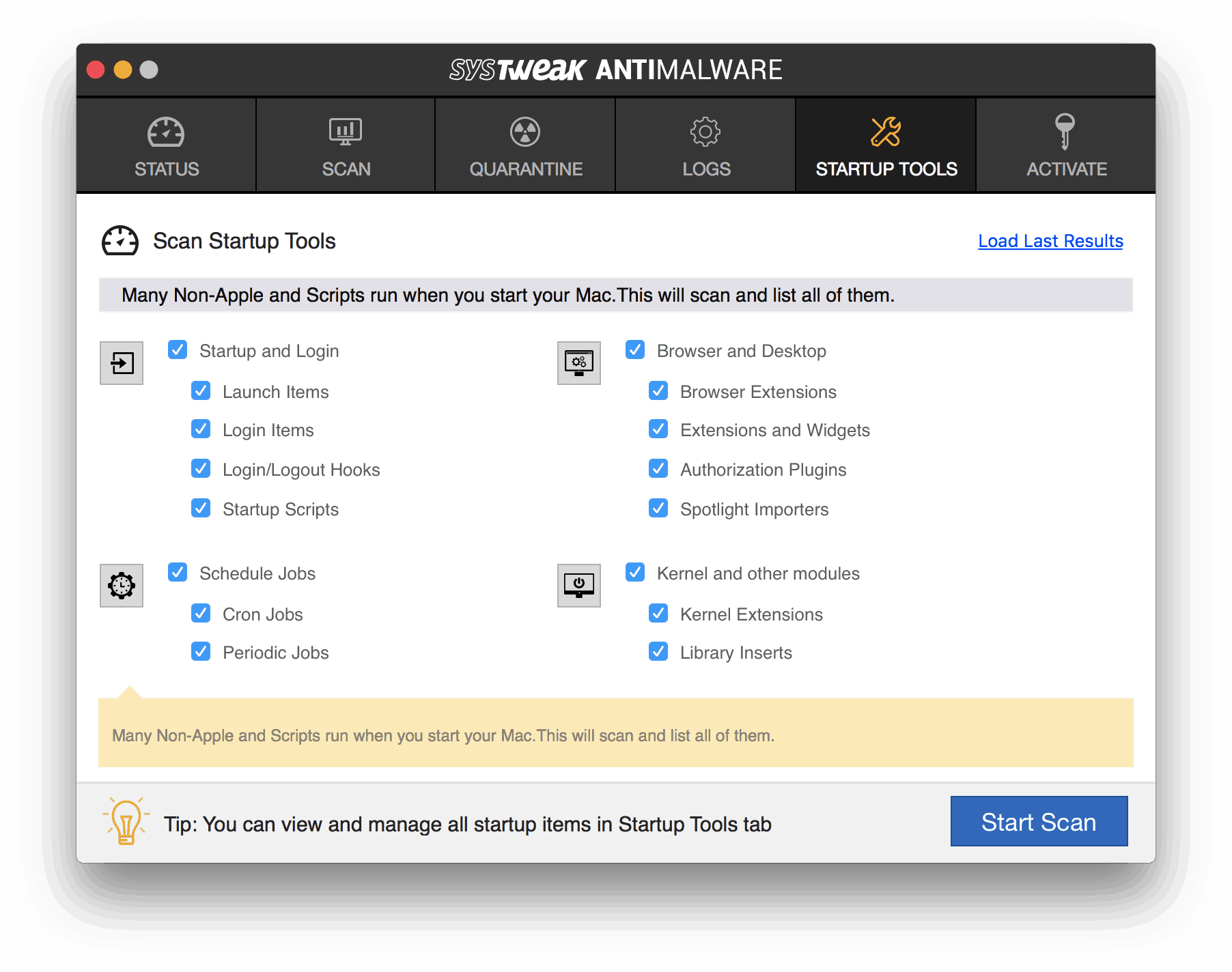Image resolution: width=1232 pixels, height=972 pixels.
Task: Toggle the Extensions and Widgets checkbox
Action: tap(658, 429)
